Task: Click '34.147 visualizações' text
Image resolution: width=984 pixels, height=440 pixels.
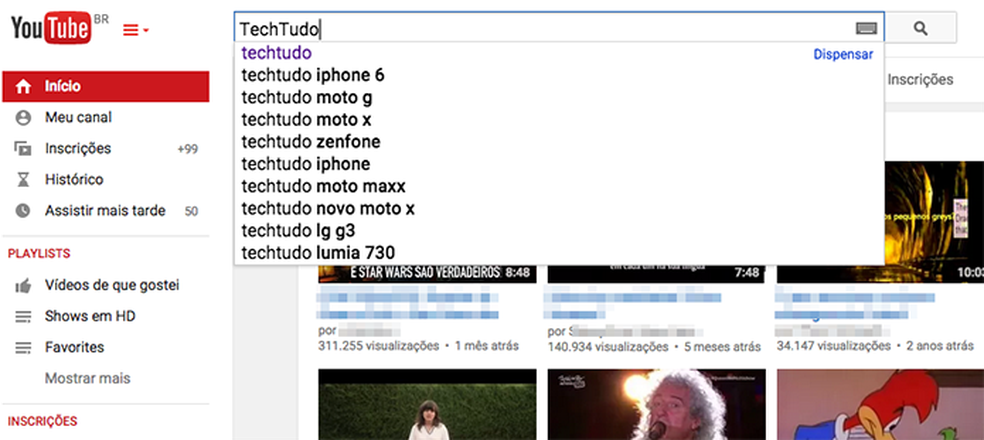Action: (x=833, y=346)
